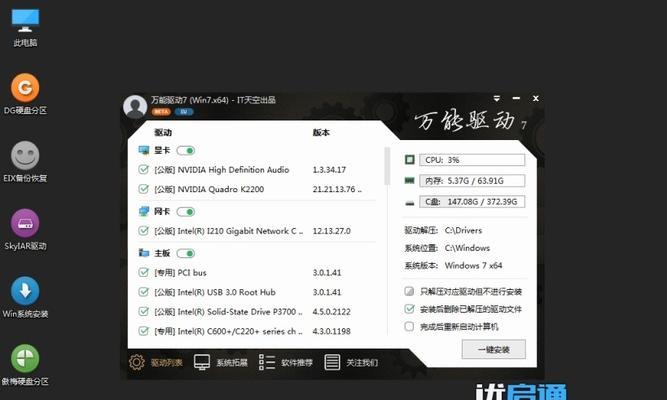Uncheck NVIDIA Quadro K2200 driver
This screenshot has height=400, width=667.
[144, 189]
